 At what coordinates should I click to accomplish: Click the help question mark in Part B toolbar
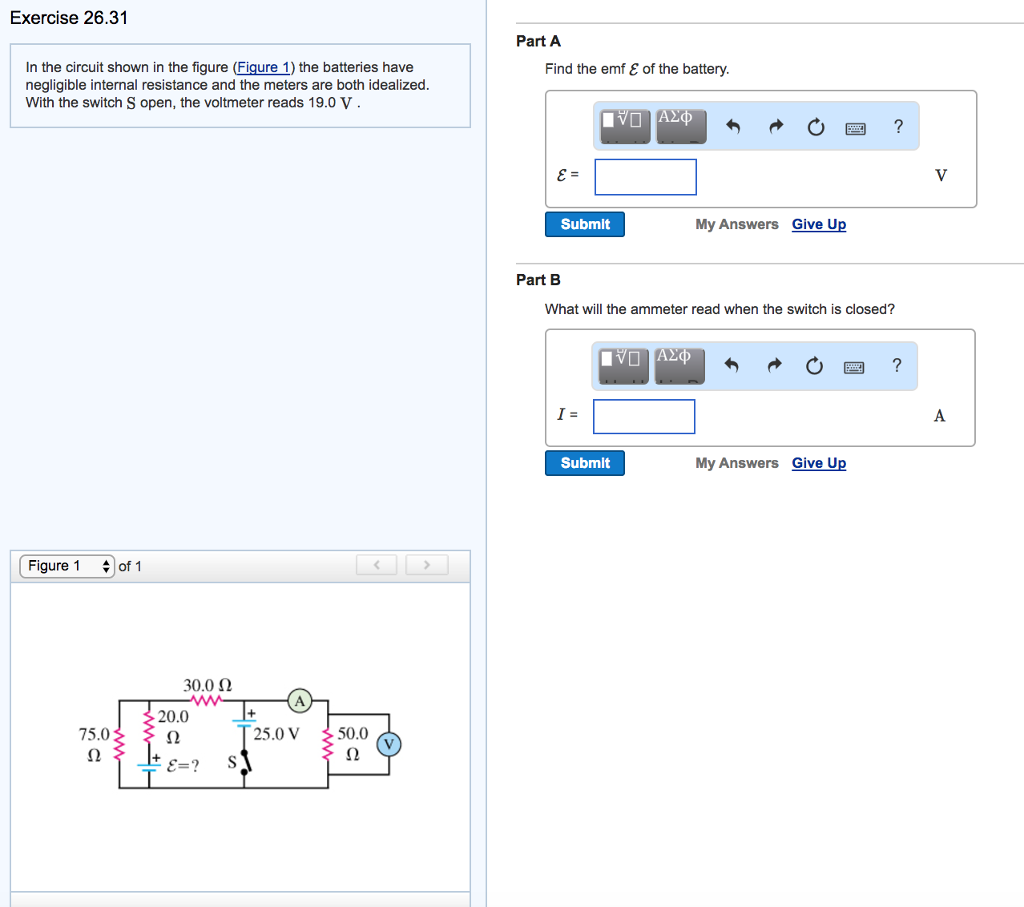[x=897, y=366]
